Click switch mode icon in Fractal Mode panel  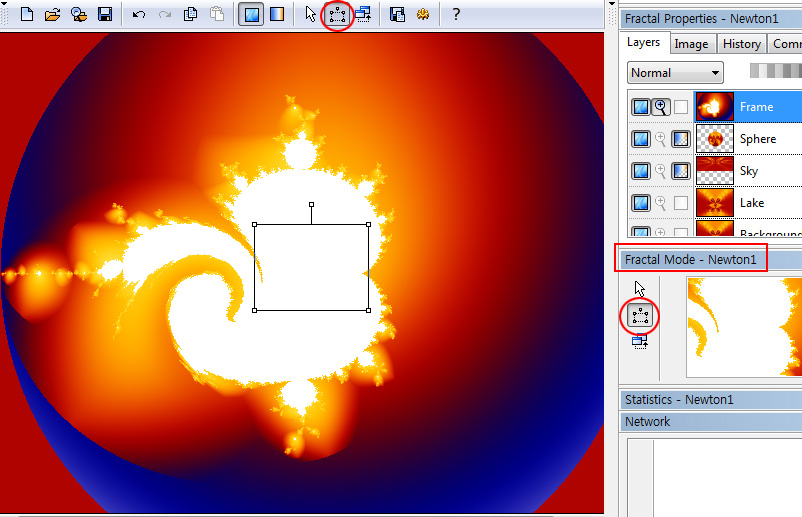(x=640, y=341)
